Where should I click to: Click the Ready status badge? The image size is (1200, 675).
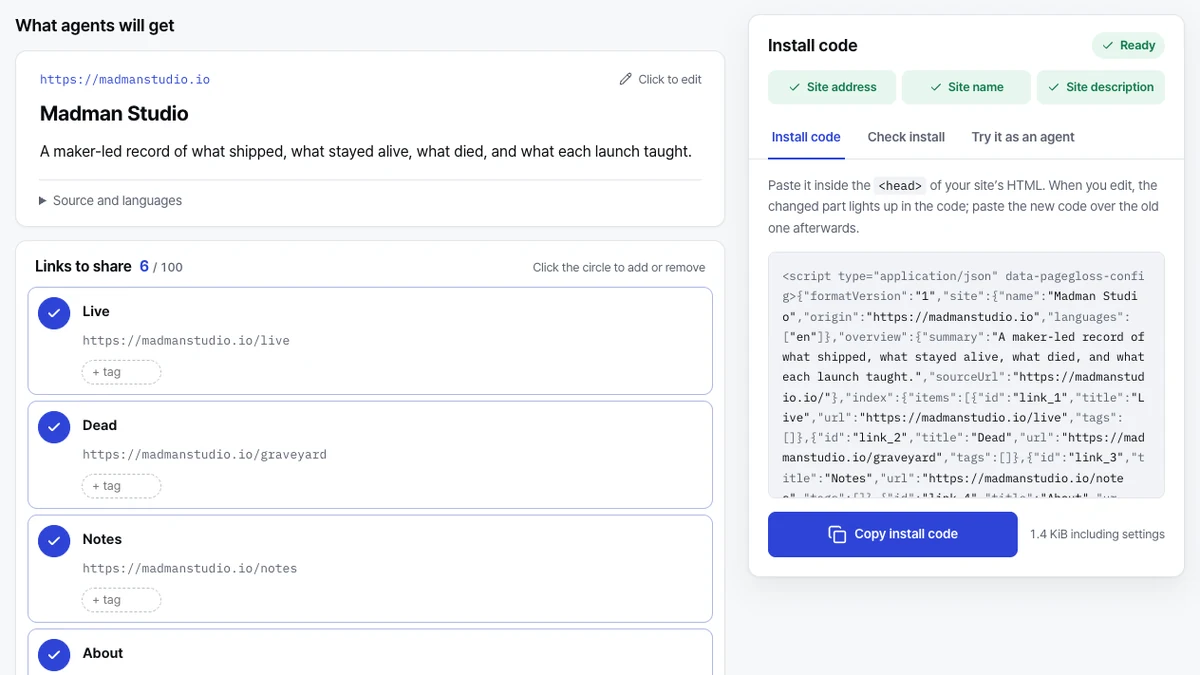coord(1128,45)
